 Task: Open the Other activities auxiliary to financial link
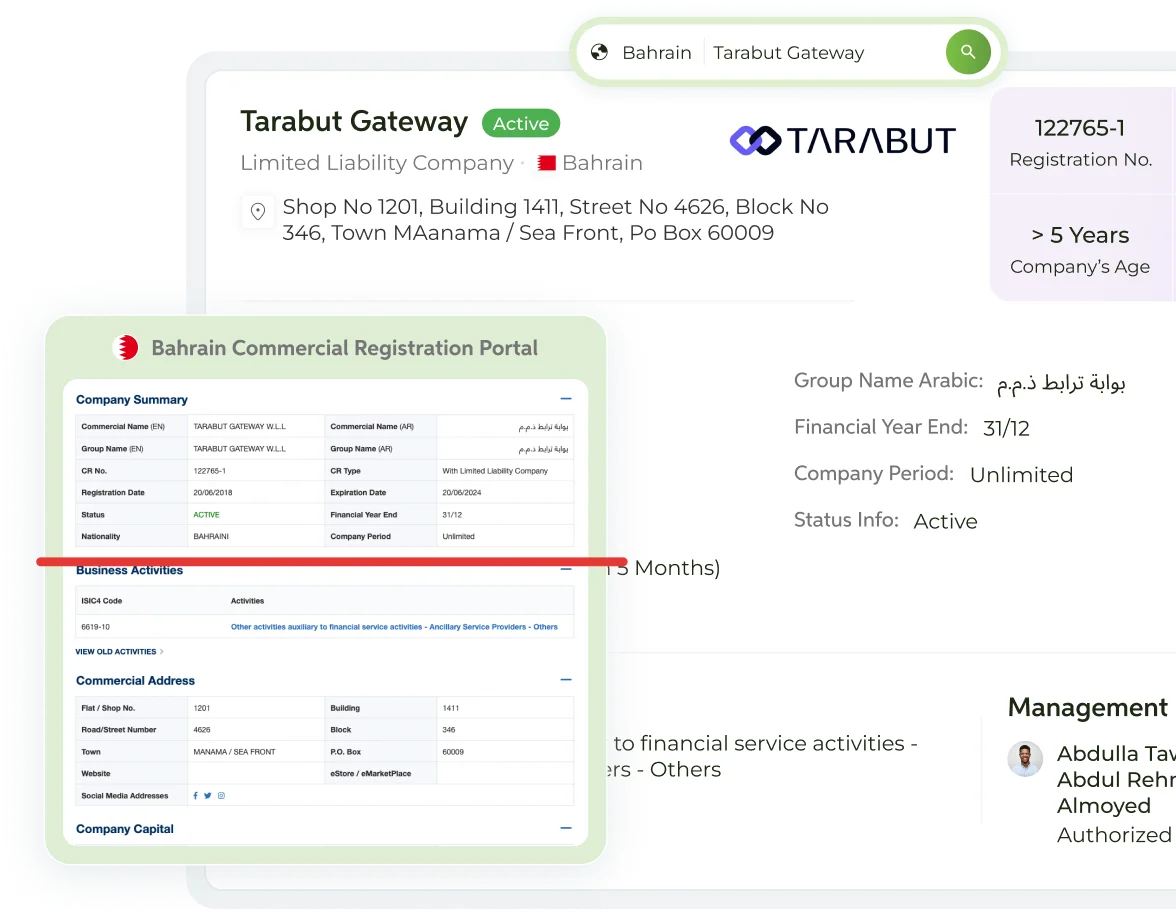pyautogui.click(x=394, y=627)
